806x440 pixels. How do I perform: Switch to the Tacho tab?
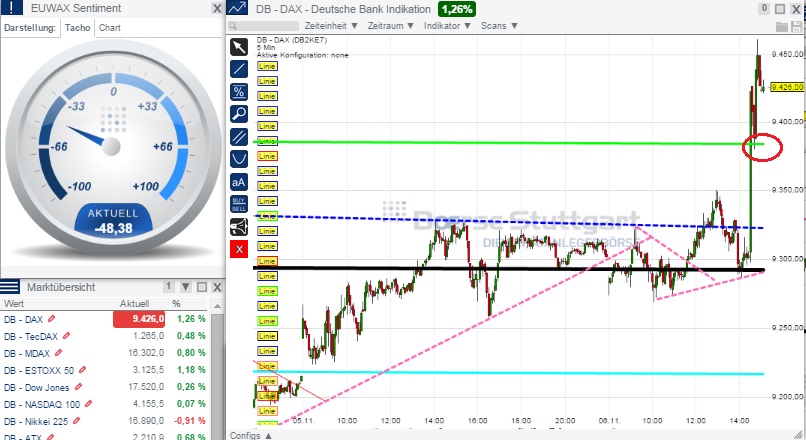point(77,28)
